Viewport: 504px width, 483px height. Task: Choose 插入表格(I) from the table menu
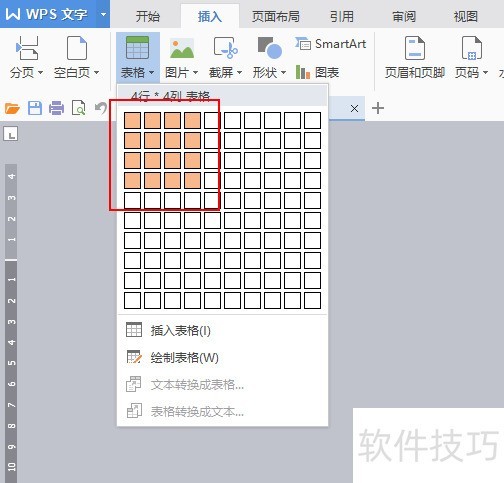[180, 331]
